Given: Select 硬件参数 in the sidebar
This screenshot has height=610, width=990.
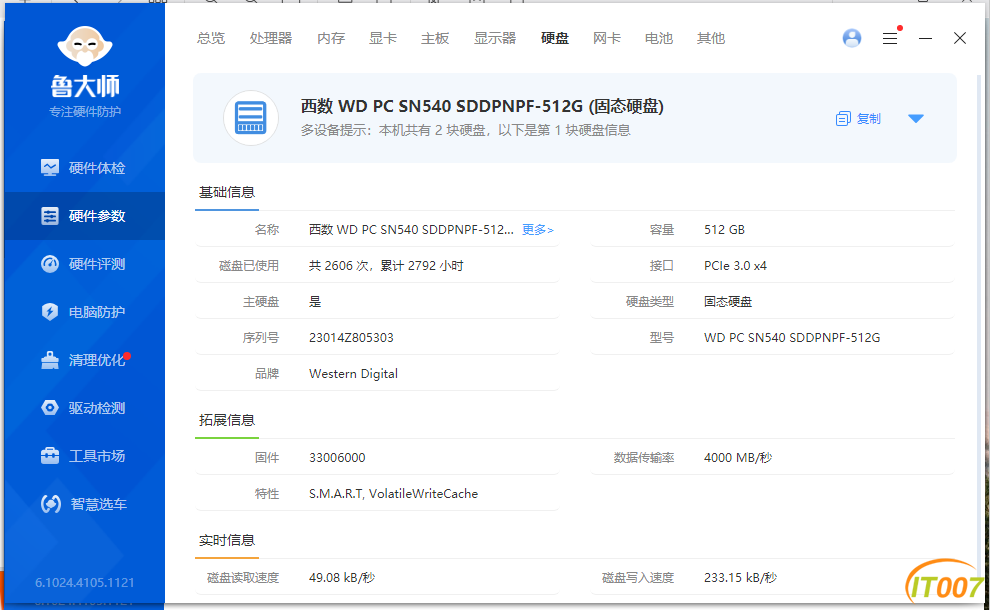Looking at the screenshot, I should pyautogui.click(x=84, y=216).
